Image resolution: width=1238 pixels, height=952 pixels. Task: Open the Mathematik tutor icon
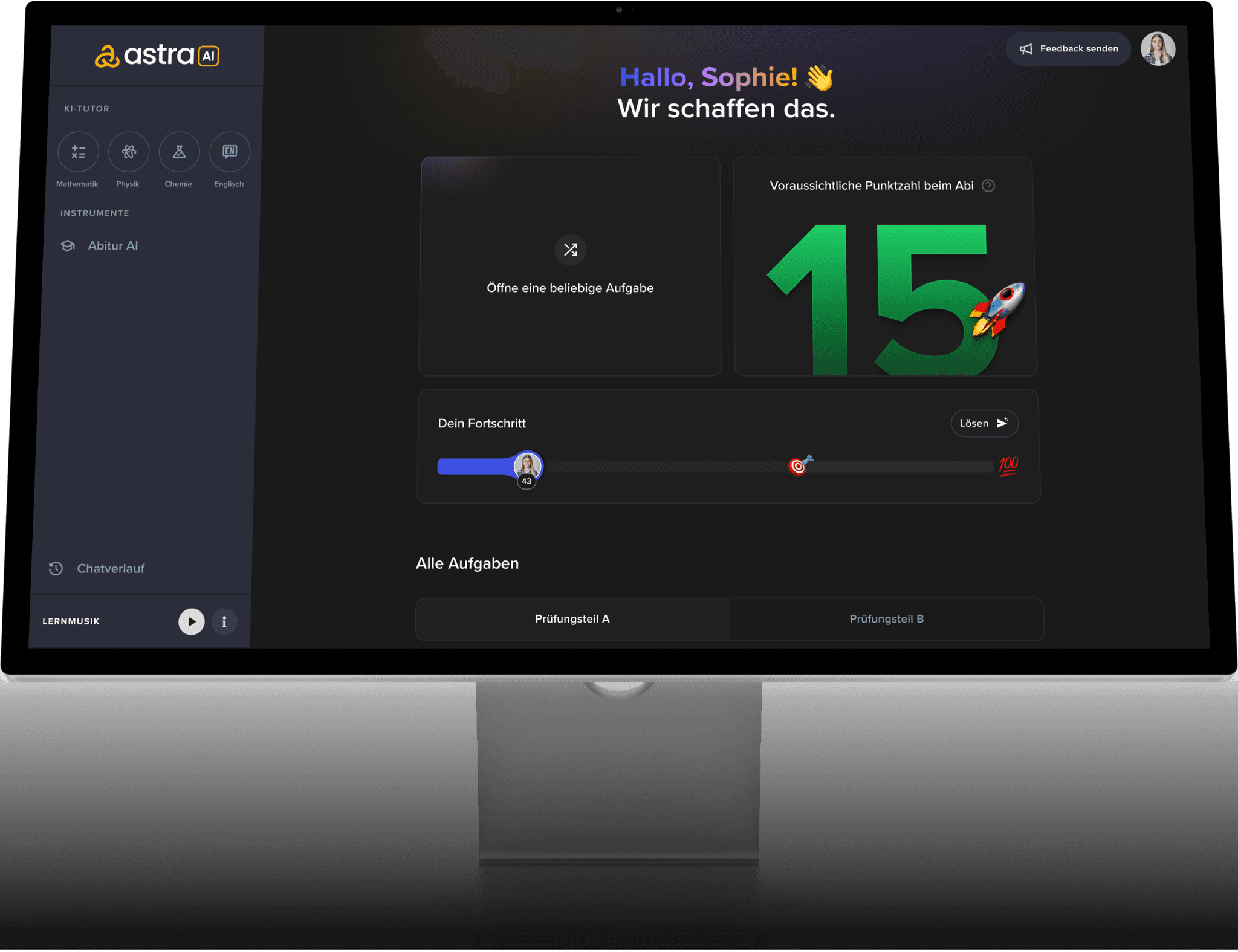tap(79, 152)
